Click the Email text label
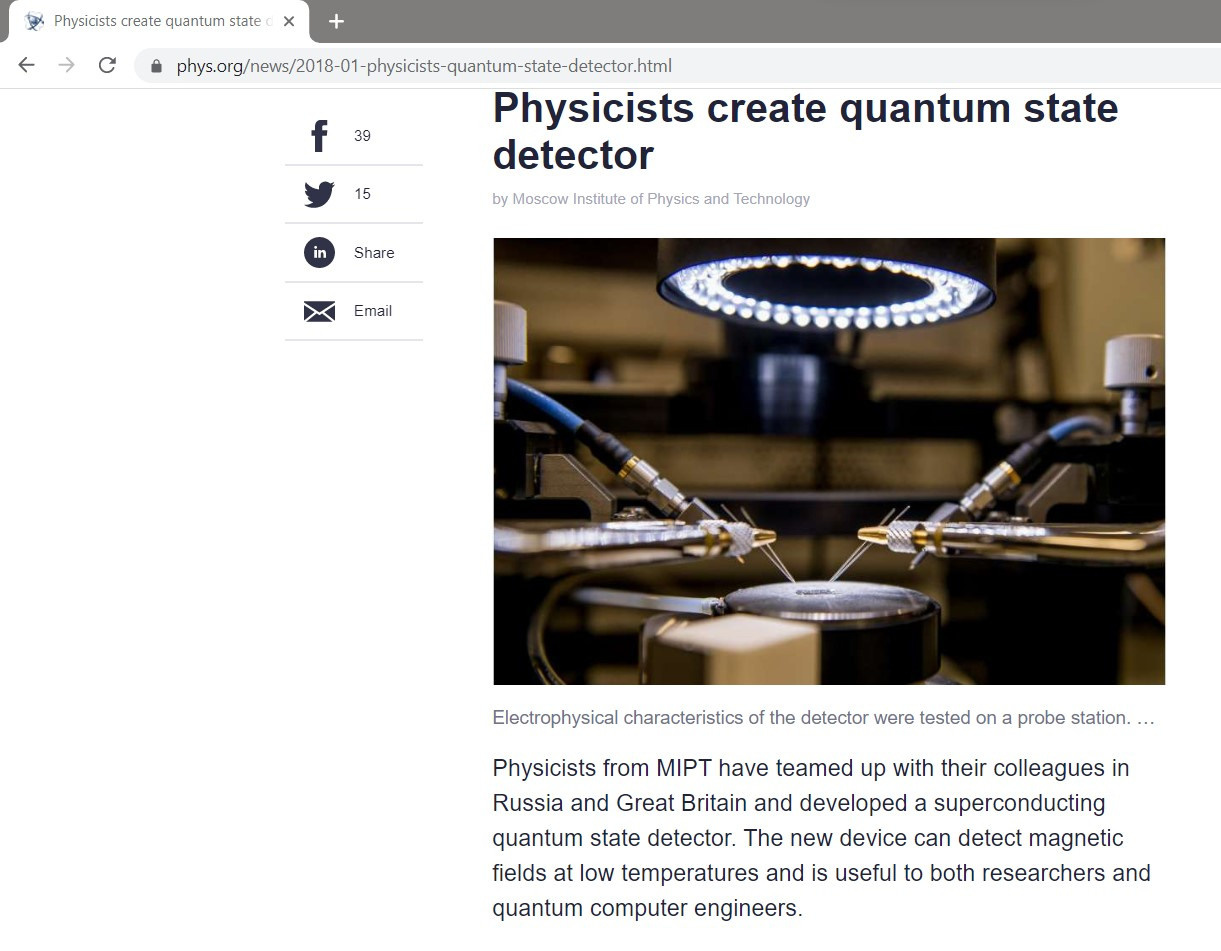Screen dimensions: 1221x951 coord(373,311)
